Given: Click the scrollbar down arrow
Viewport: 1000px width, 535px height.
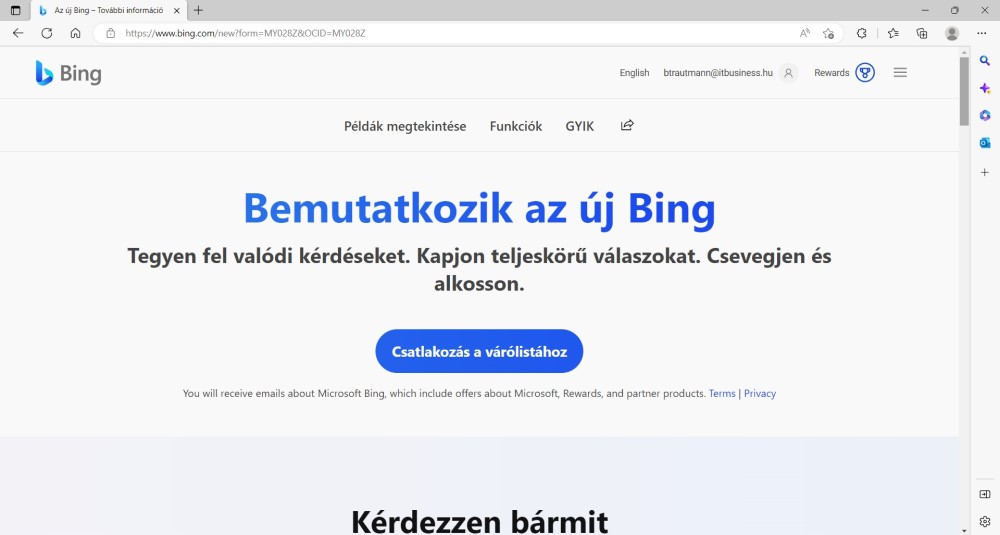Looking at the screenshot, I should click(964, 530).
